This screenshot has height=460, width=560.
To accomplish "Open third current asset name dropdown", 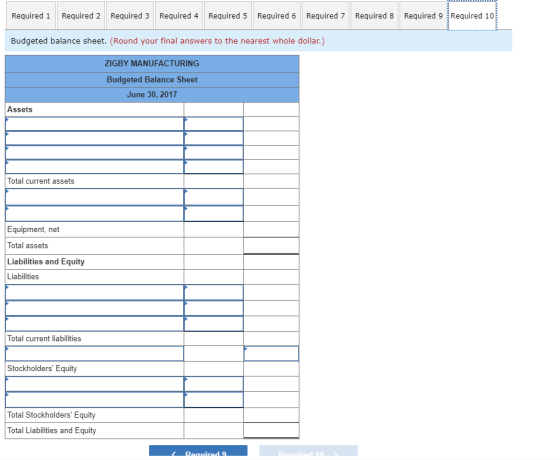I will click(x=95, y=152).
